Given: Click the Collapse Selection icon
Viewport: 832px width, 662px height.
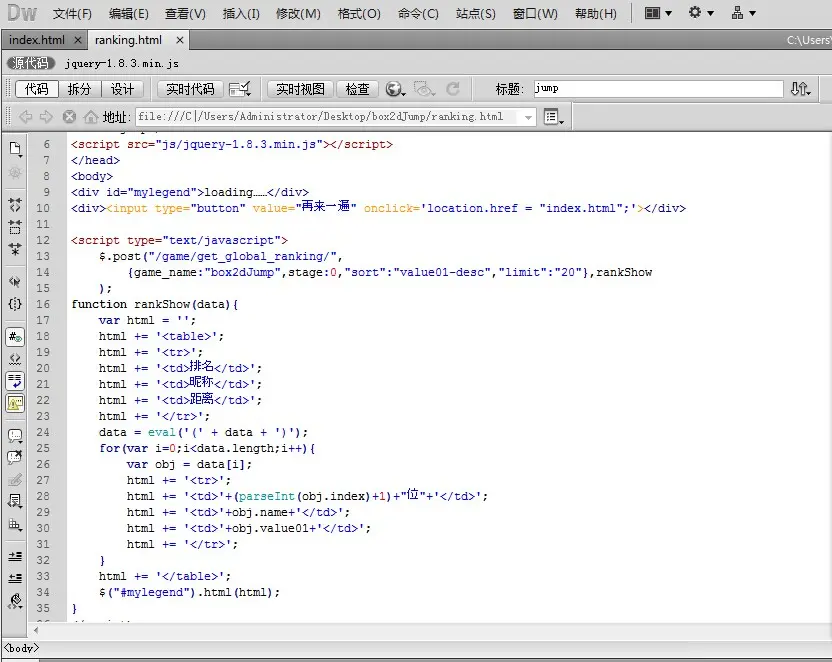Looking at the screenshot, I should coord(15,227).
